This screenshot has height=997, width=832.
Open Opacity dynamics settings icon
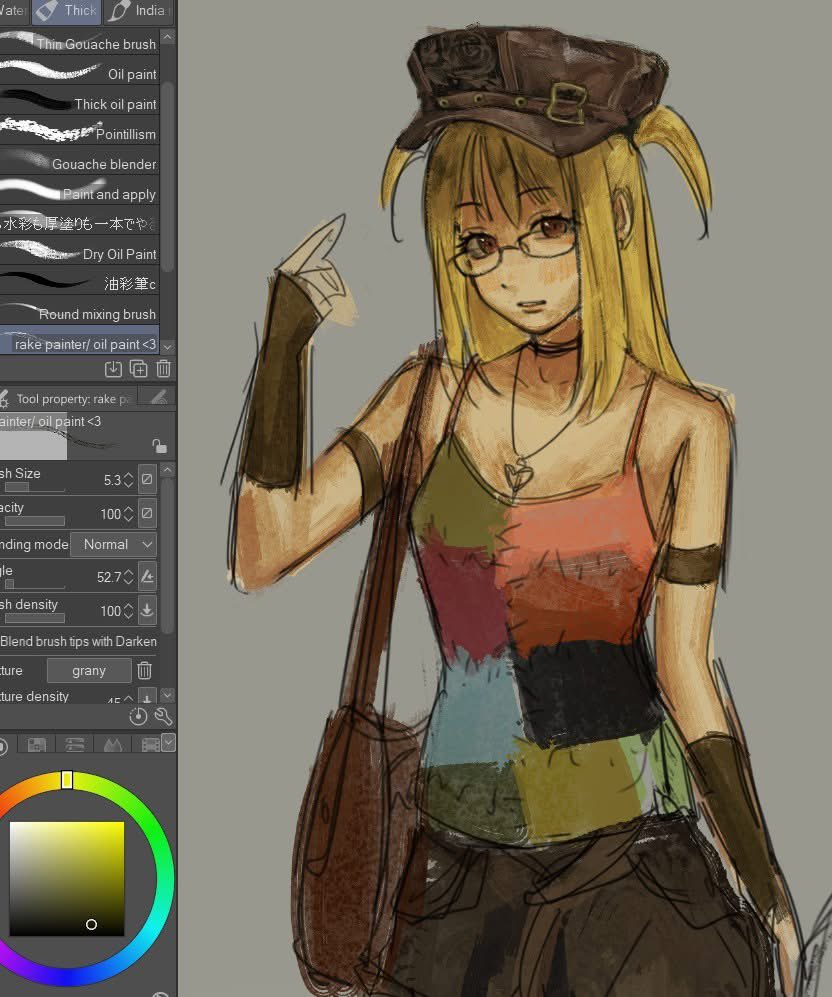coord(147,513)
